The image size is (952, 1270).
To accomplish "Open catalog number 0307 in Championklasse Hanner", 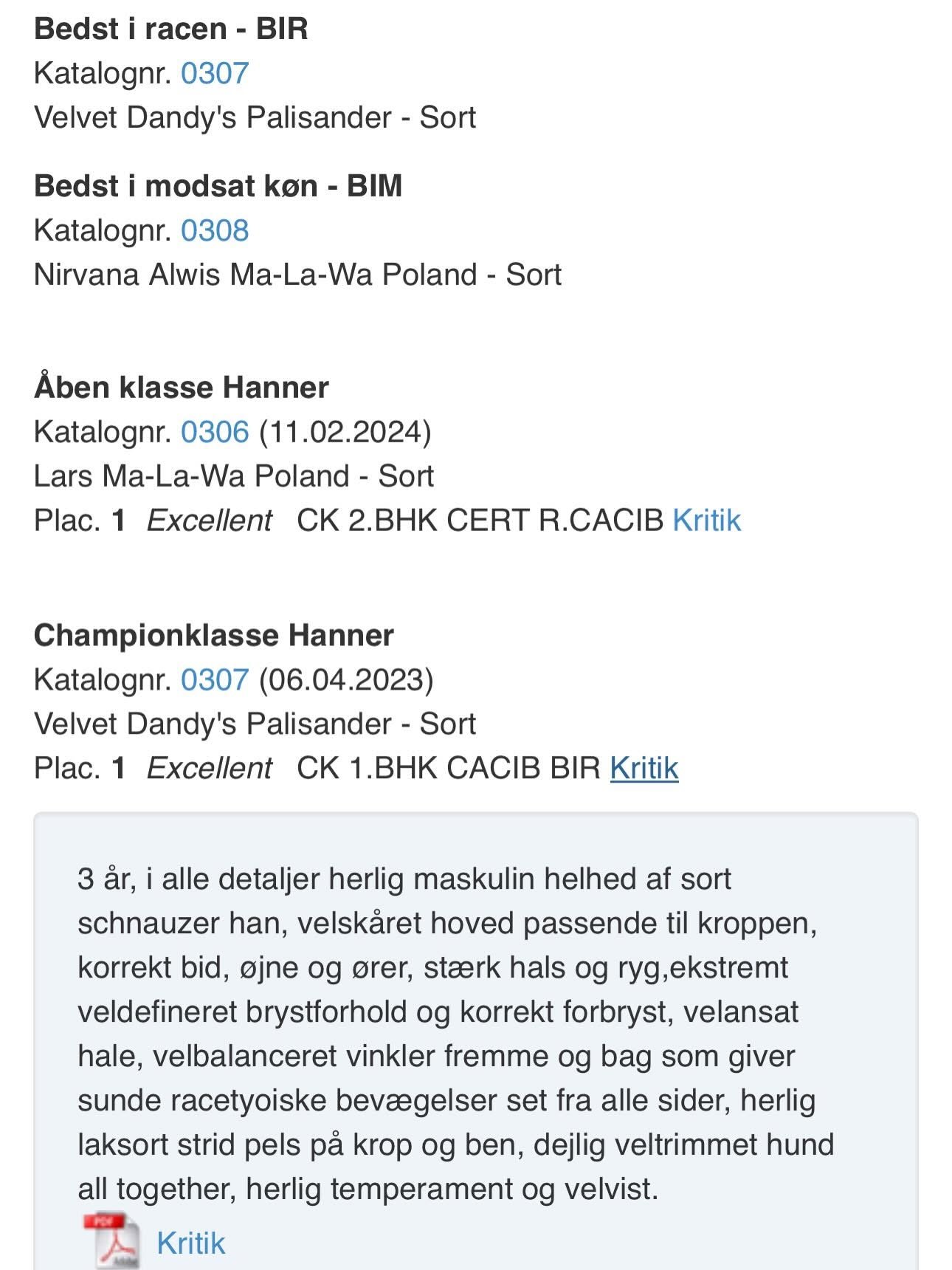I will point(215,679).
